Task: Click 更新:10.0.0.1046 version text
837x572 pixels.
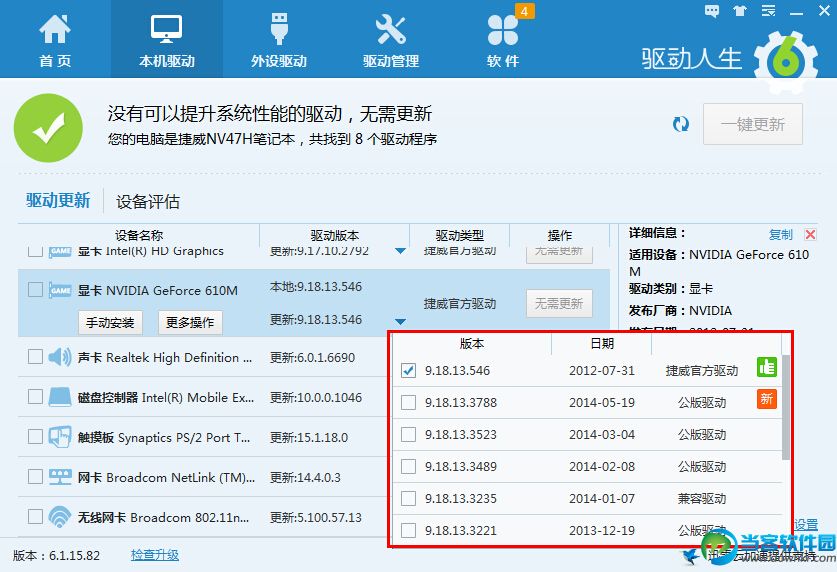Action: pyautogui.click(x=316, y=398)
